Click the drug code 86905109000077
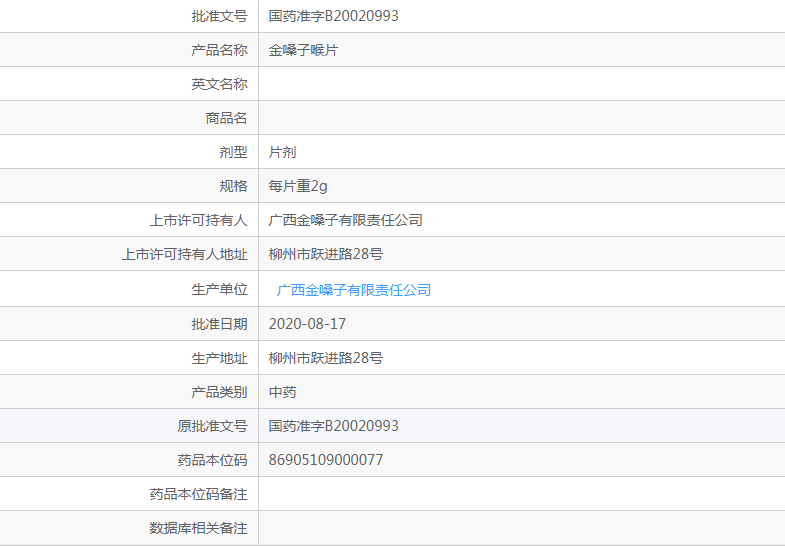The height and width of the screenshot is (547, 785). pyautogui.click(x=325, y=460)
